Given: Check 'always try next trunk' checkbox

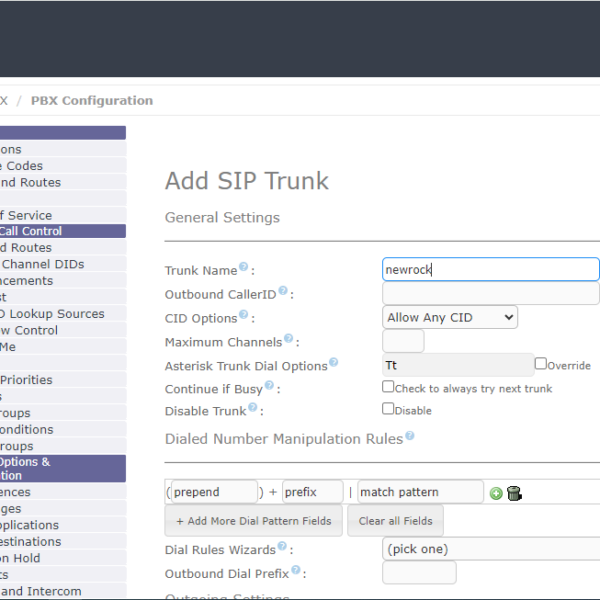Looking at the screenshot, I should coord(388,387).
